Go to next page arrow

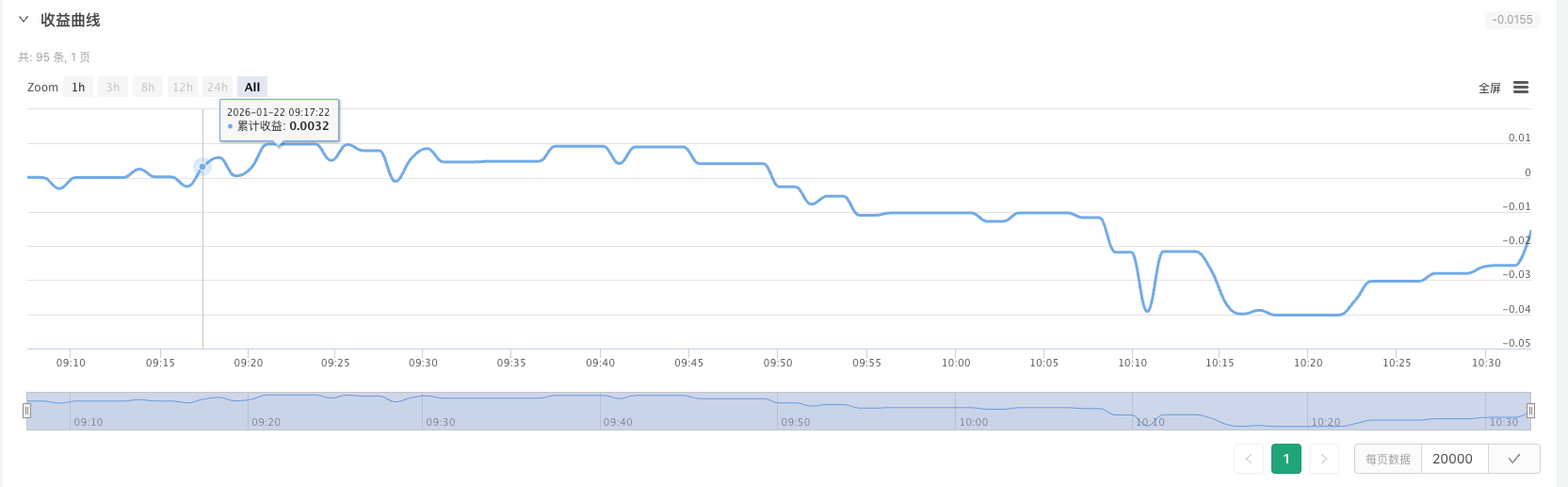[1323, 459]
